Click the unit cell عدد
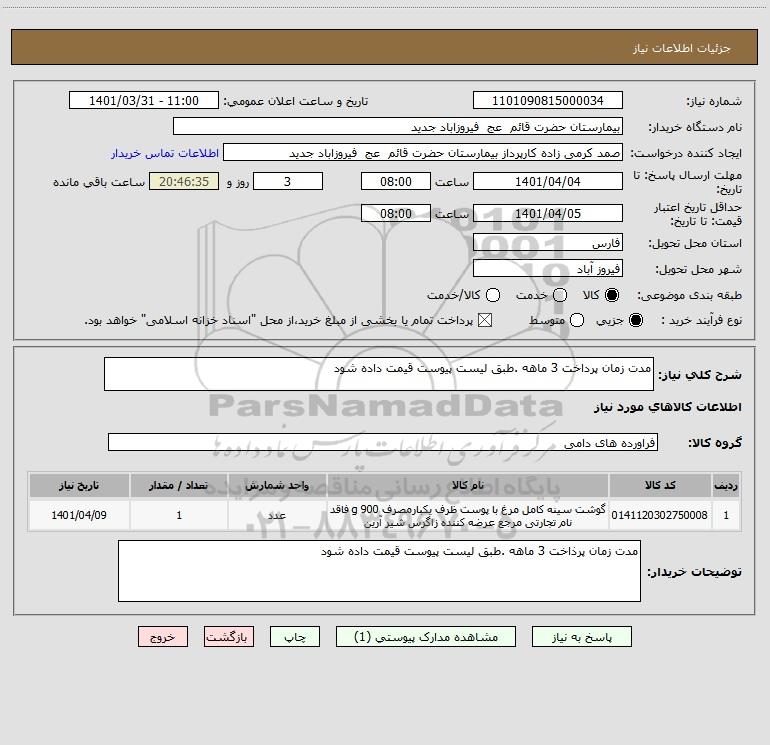This screenshot has width=770, height=745. click(x=277, y=515)
